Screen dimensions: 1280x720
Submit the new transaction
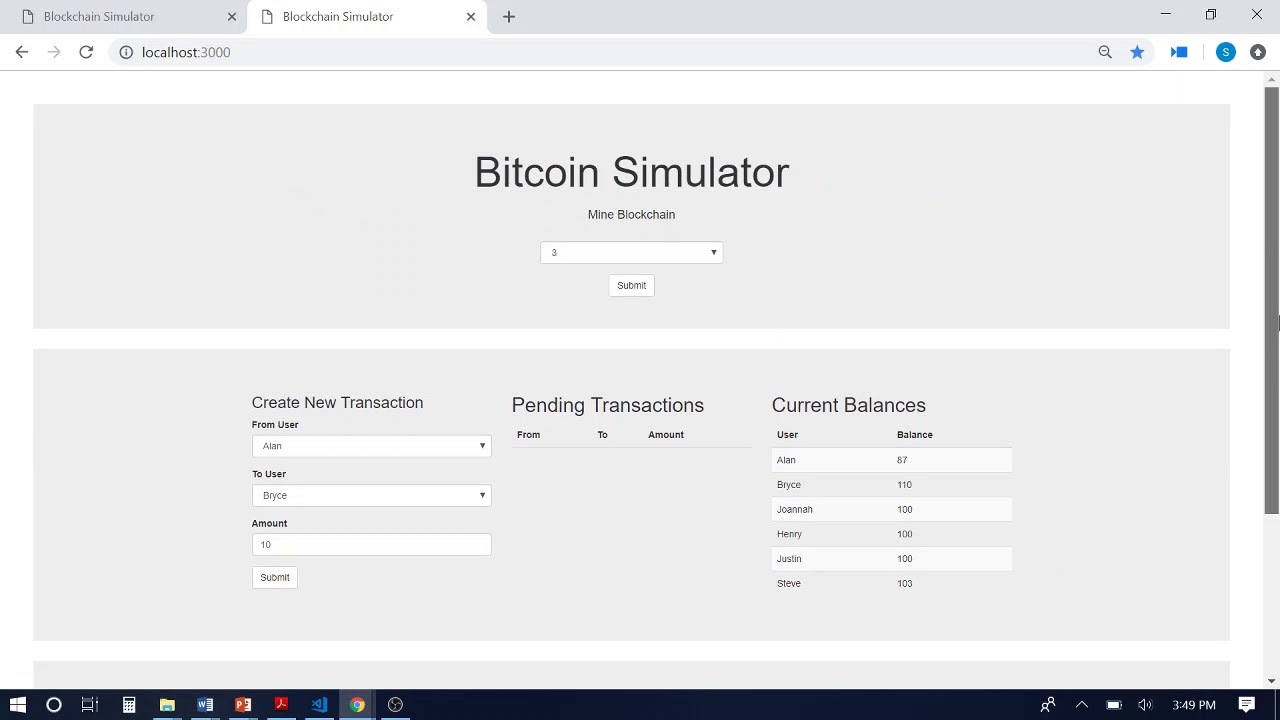click(x=275, y=577)
